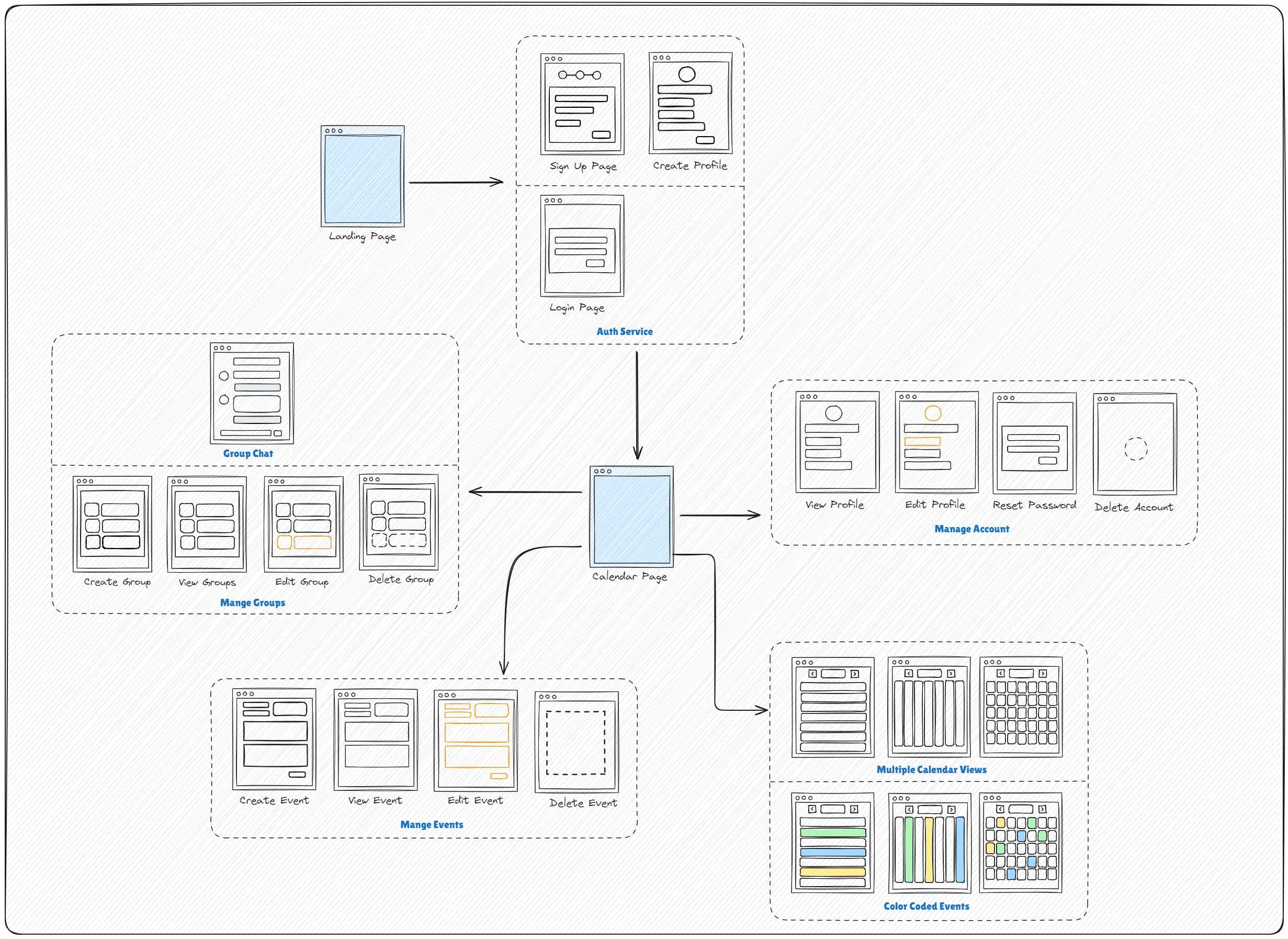This screenshot has width=1288, height=939.
Task: Select the Delete Account wireframe
Action: 1135,444
